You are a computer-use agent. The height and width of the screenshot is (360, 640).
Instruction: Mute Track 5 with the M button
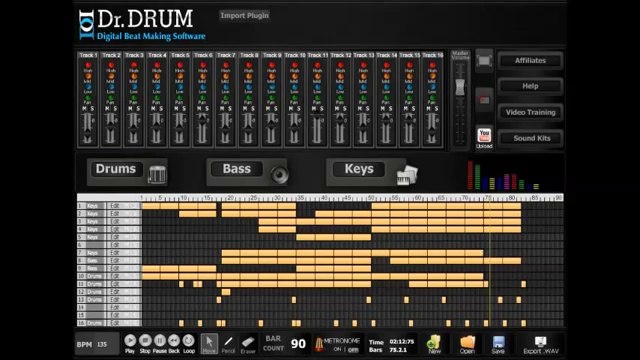coord(176,109)
